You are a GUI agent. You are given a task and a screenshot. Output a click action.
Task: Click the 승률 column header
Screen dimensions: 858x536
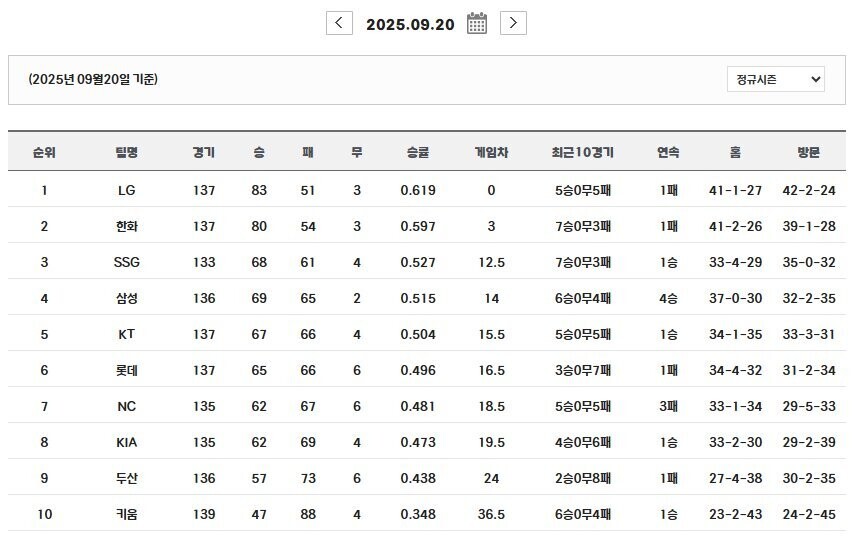pyautogui.click(x=418, y=152)
